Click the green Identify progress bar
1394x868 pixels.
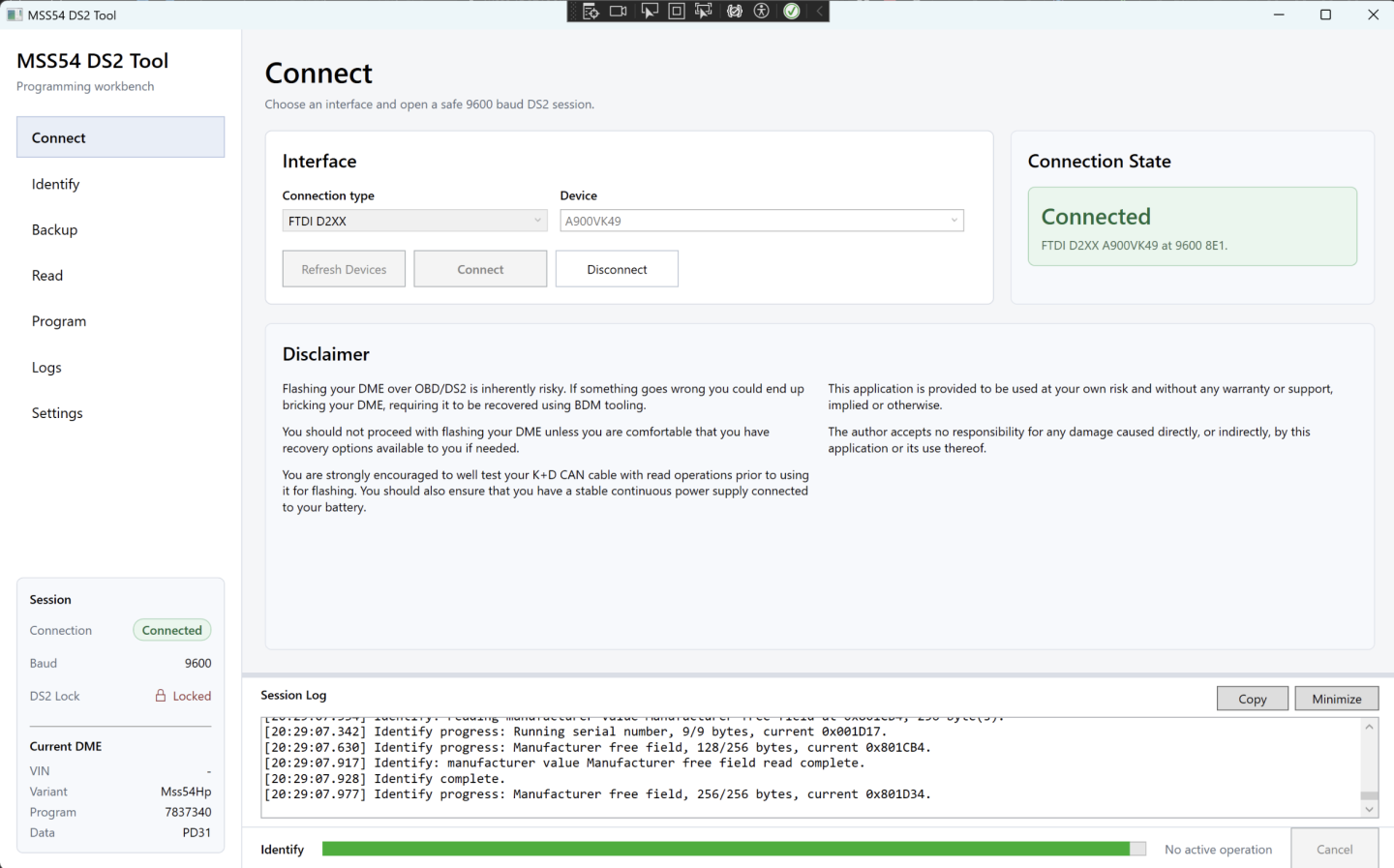pos(726,849)
